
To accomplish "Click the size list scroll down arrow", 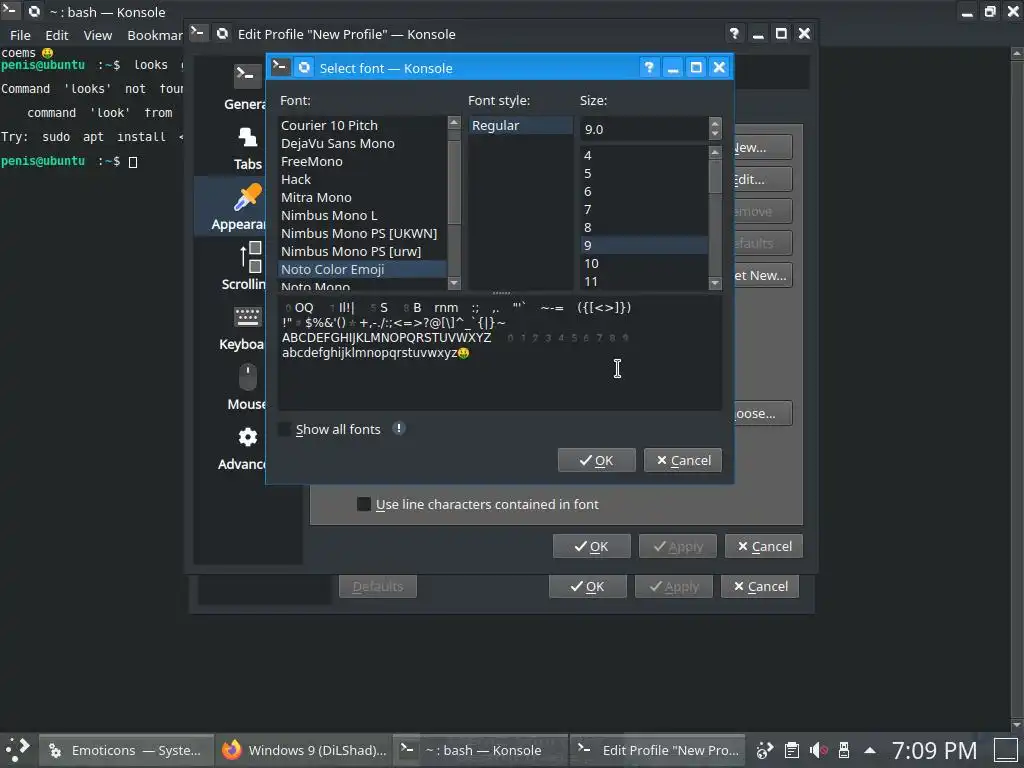I will tap(715, 283).
